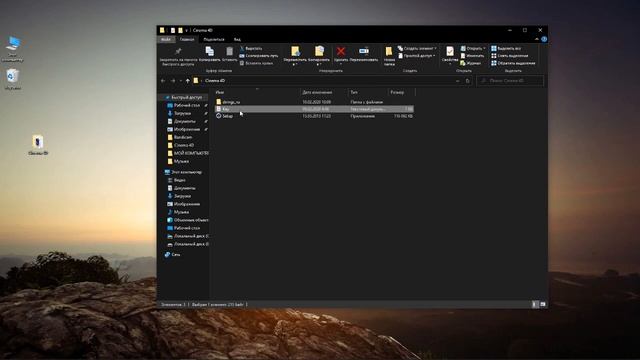This screenshot has width=640, height=360.
Task: Sort by the Тип (Type) column
Action: [x=368, y=93]
